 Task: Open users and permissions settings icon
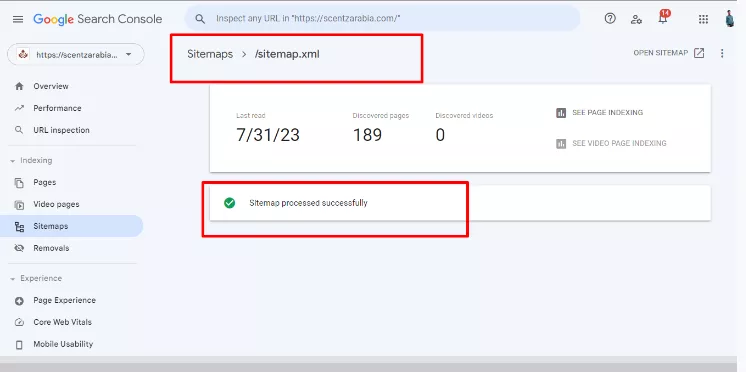[636, 19]
